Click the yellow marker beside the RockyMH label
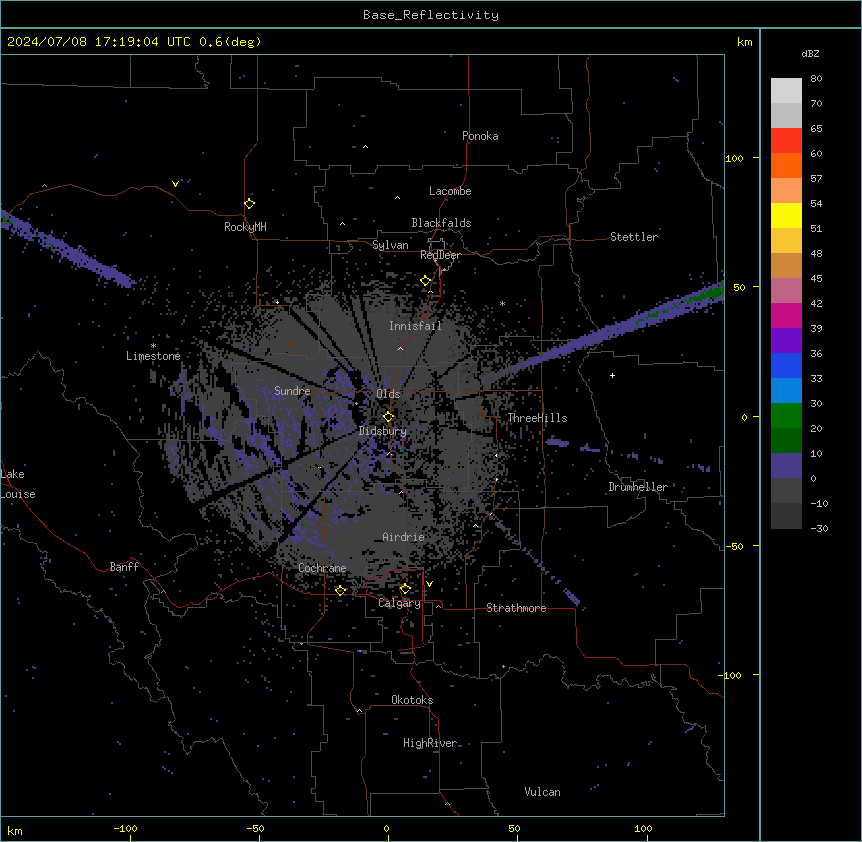 tap(249, 204)
